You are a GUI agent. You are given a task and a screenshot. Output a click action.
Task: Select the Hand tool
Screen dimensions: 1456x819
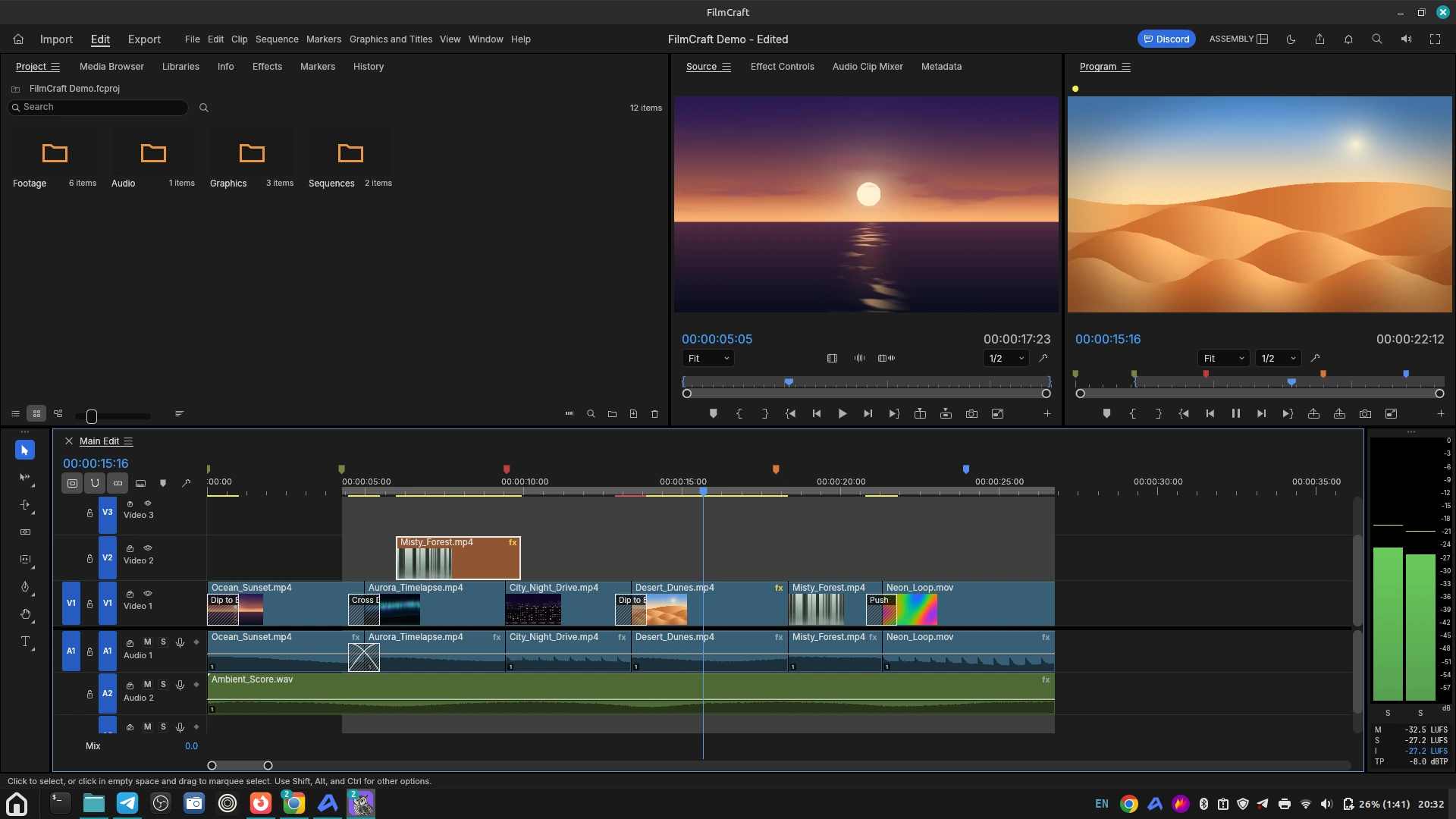pos(24,614)
